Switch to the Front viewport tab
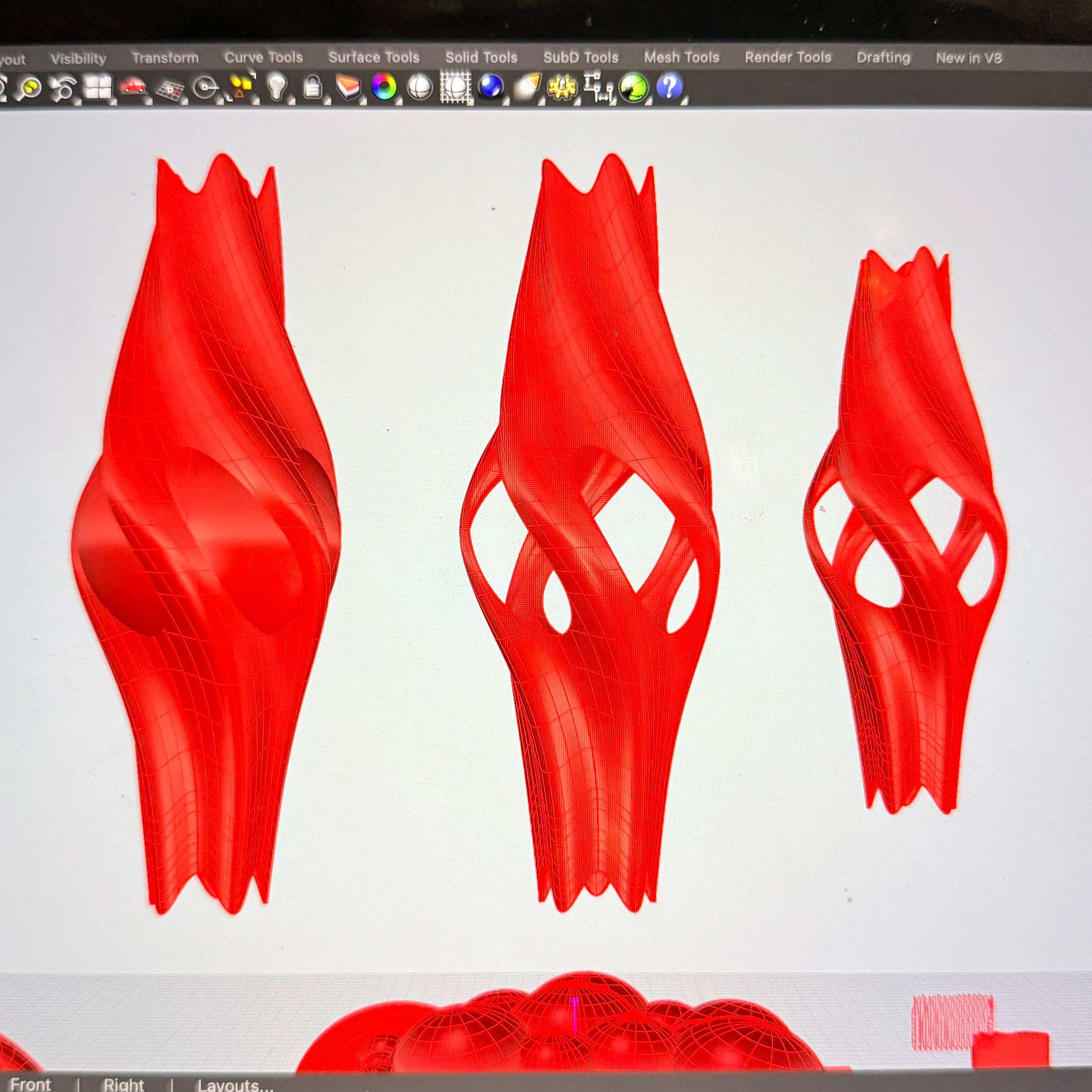The width and height of the screenshot is (1092, 1092). click(31, 1084)
